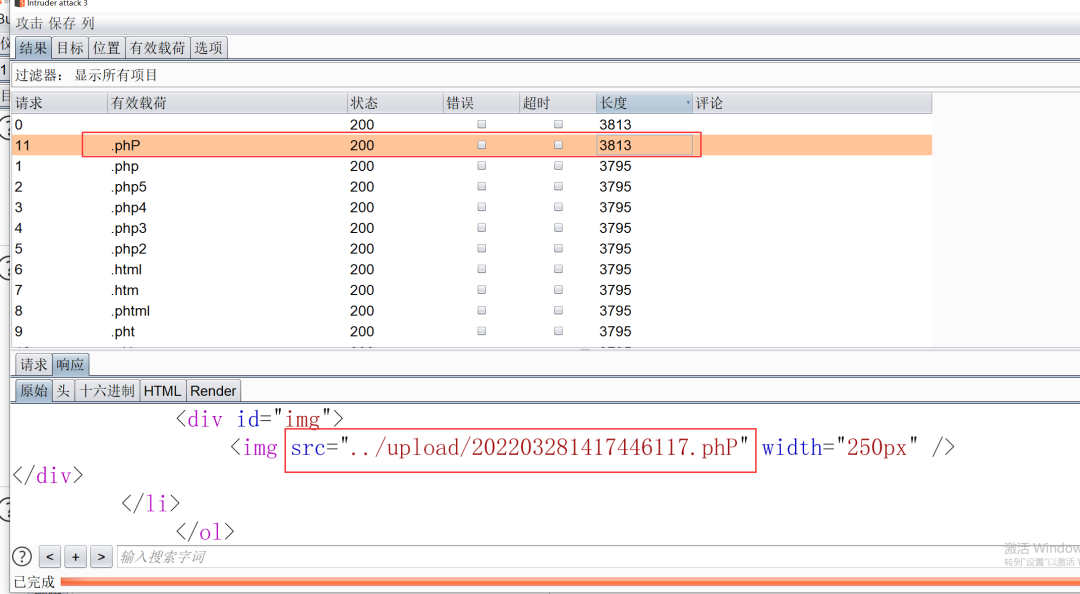Click the sort arrow in 长度 column header
Image resolution: width=1080 pixels, height=594 pixels.
[x=687, y=103]
